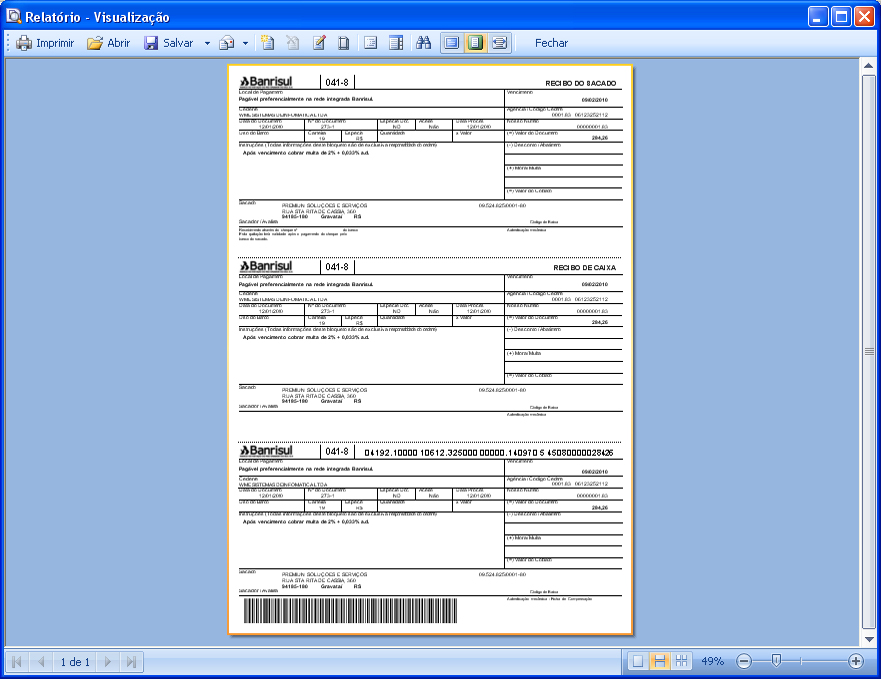The image size is (881, 679).
Task: Click the send by e-mail envelope icon
Action: pos(227,43)
